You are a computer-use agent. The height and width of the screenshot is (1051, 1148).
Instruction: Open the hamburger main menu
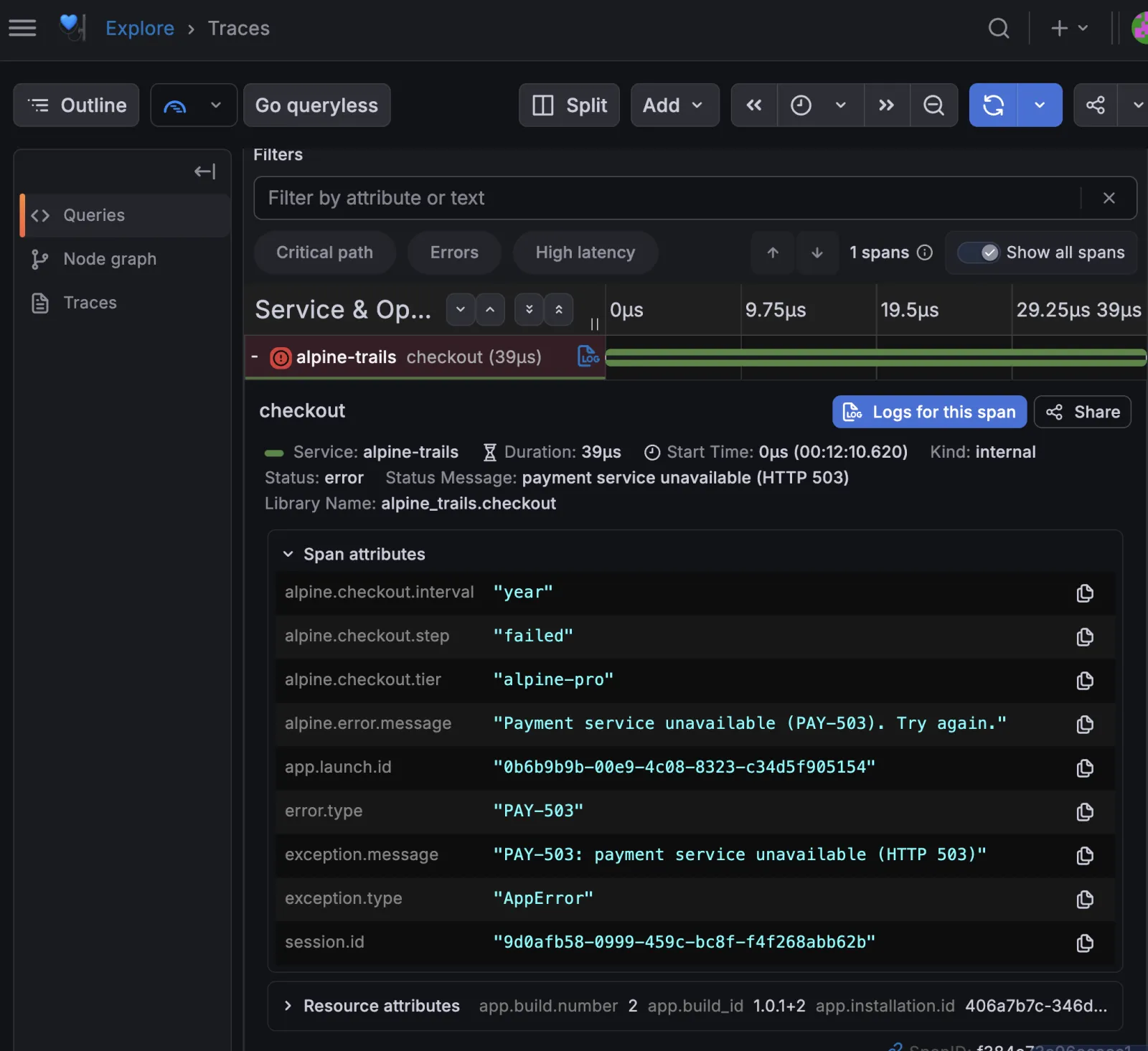(x=22, y=28)
